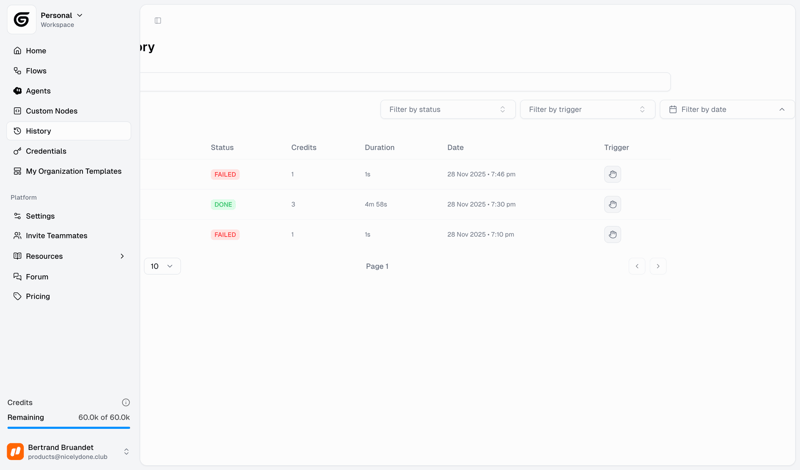
Task: Click the Home house icon
Action: coord(17,51)
